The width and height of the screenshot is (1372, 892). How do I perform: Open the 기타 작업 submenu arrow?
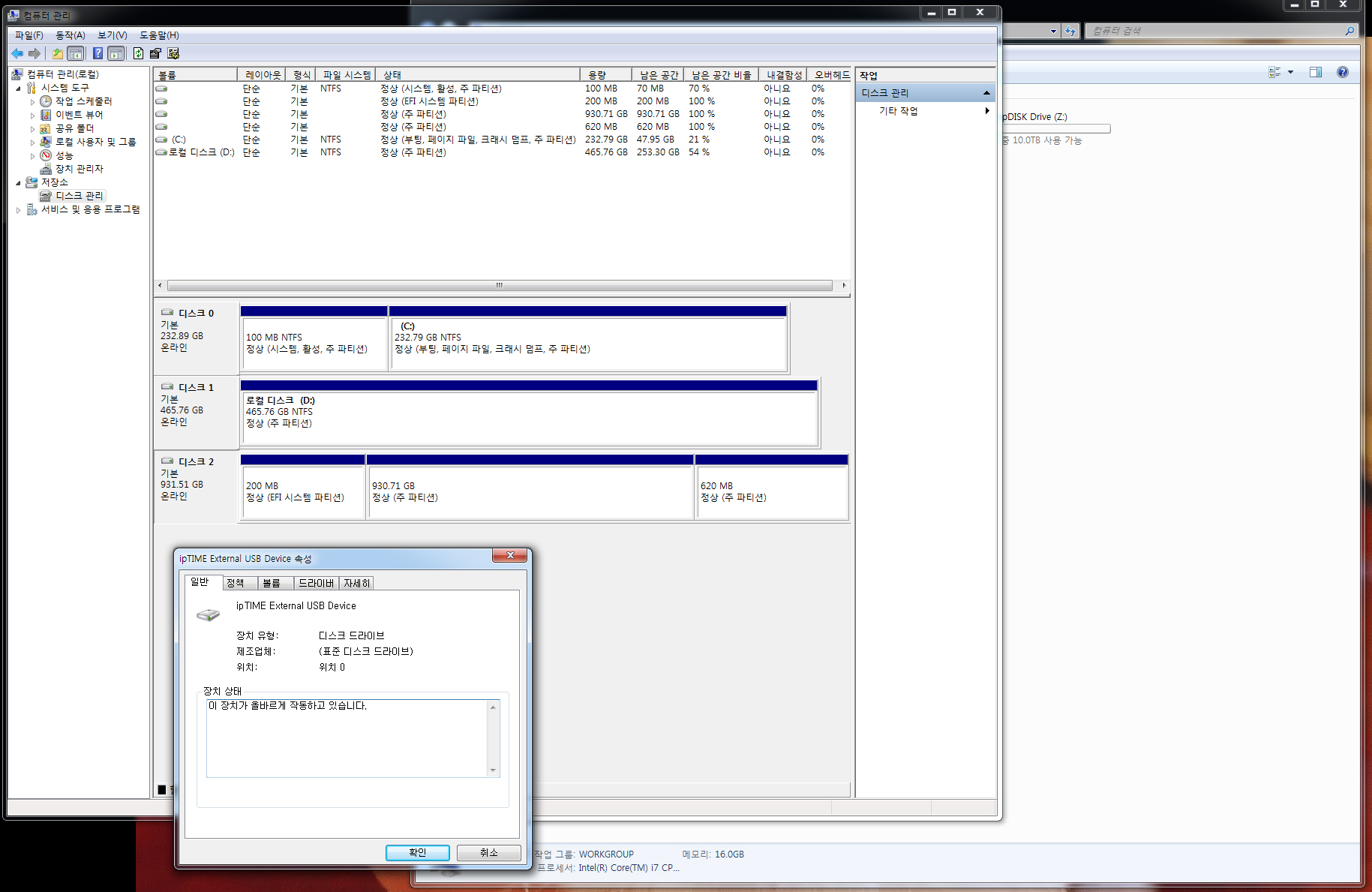tap(987, 111)
